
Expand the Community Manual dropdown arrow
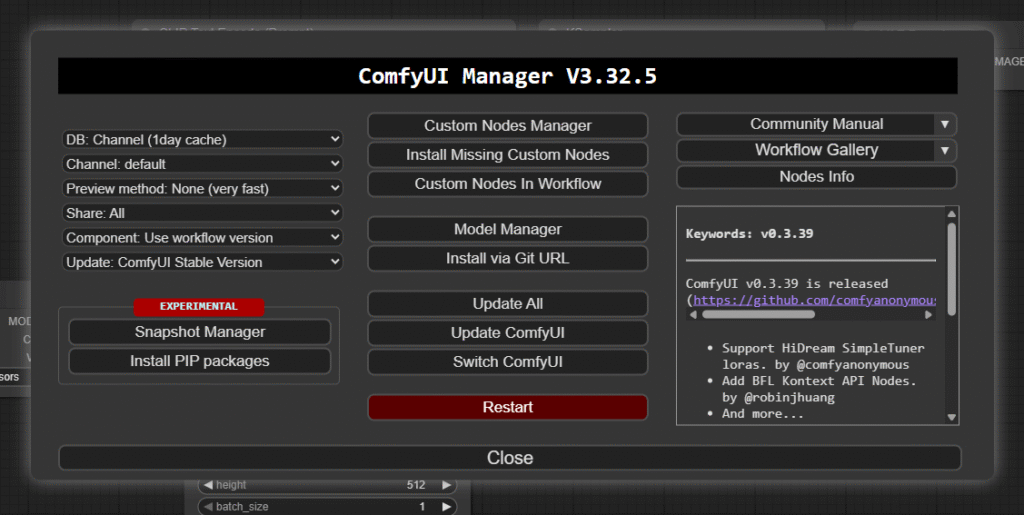tap(944, 124)
